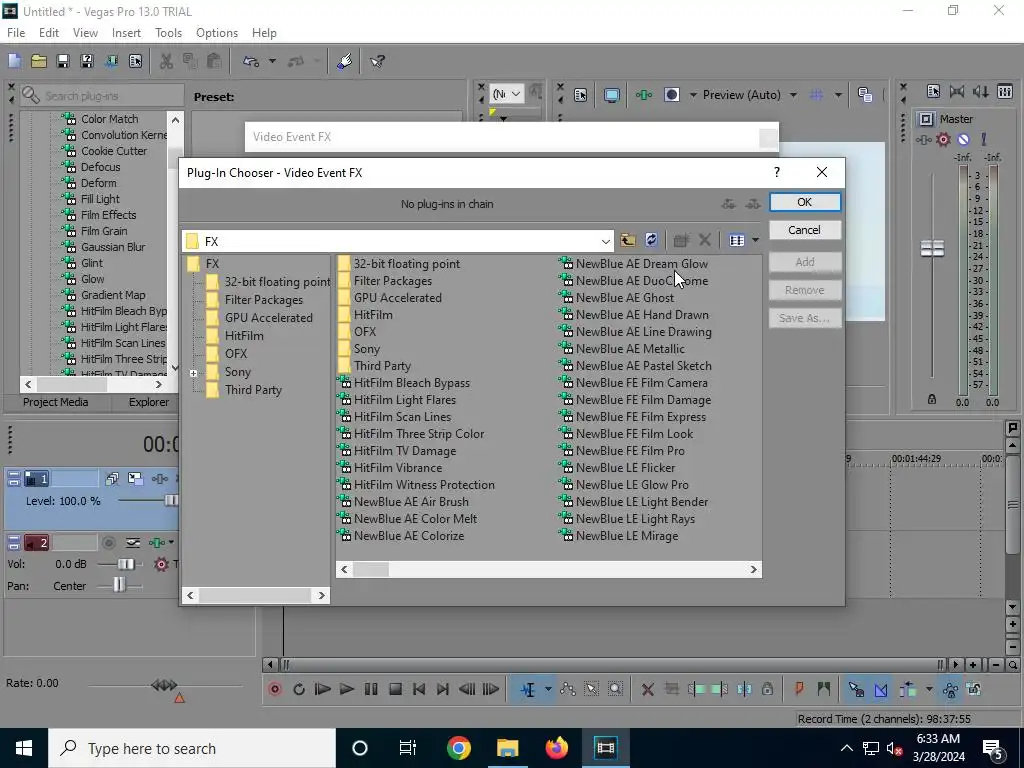Open the Auto Ripple mode dropdown arrow

click(x=929, y=689)
